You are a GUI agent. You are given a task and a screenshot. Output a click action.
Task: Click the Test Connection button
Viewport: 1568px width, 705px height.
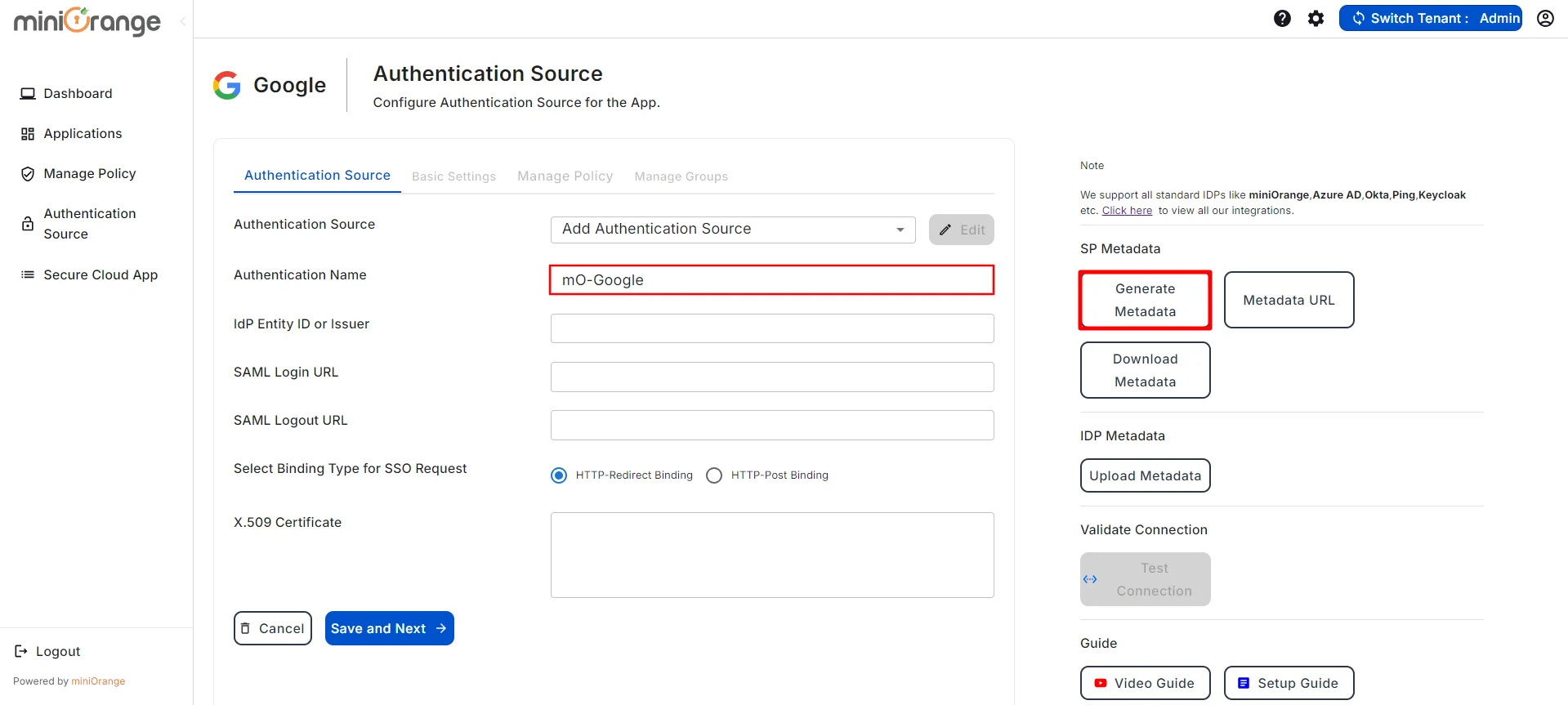[1145, 579]
